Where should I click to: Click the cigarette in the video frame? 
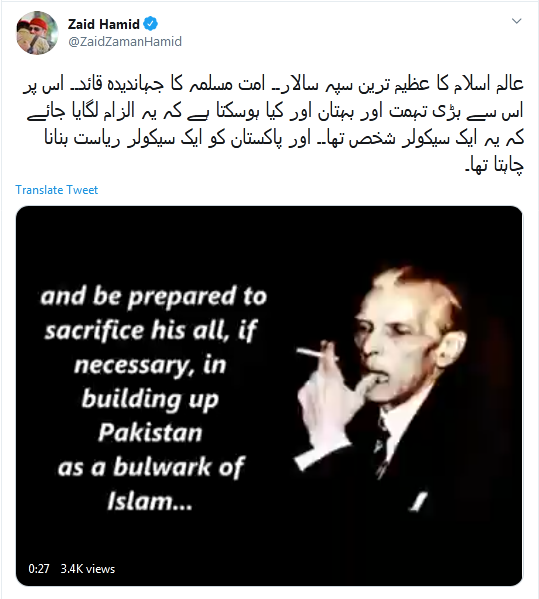click(317, 353)
